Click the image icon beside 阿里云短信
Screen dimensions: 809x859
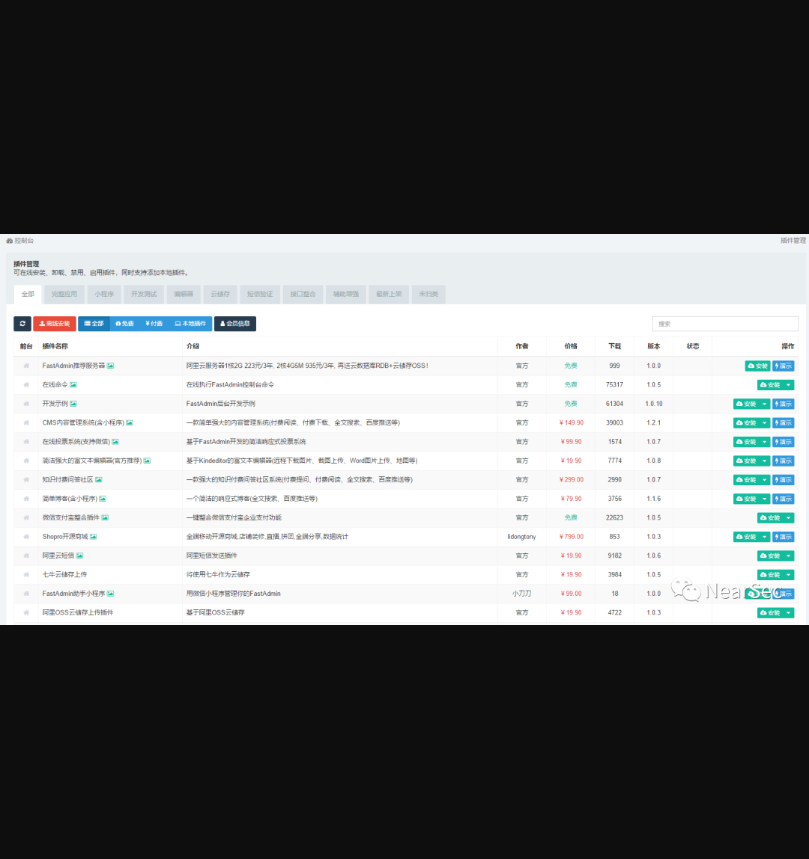click(x=80, y=556)
